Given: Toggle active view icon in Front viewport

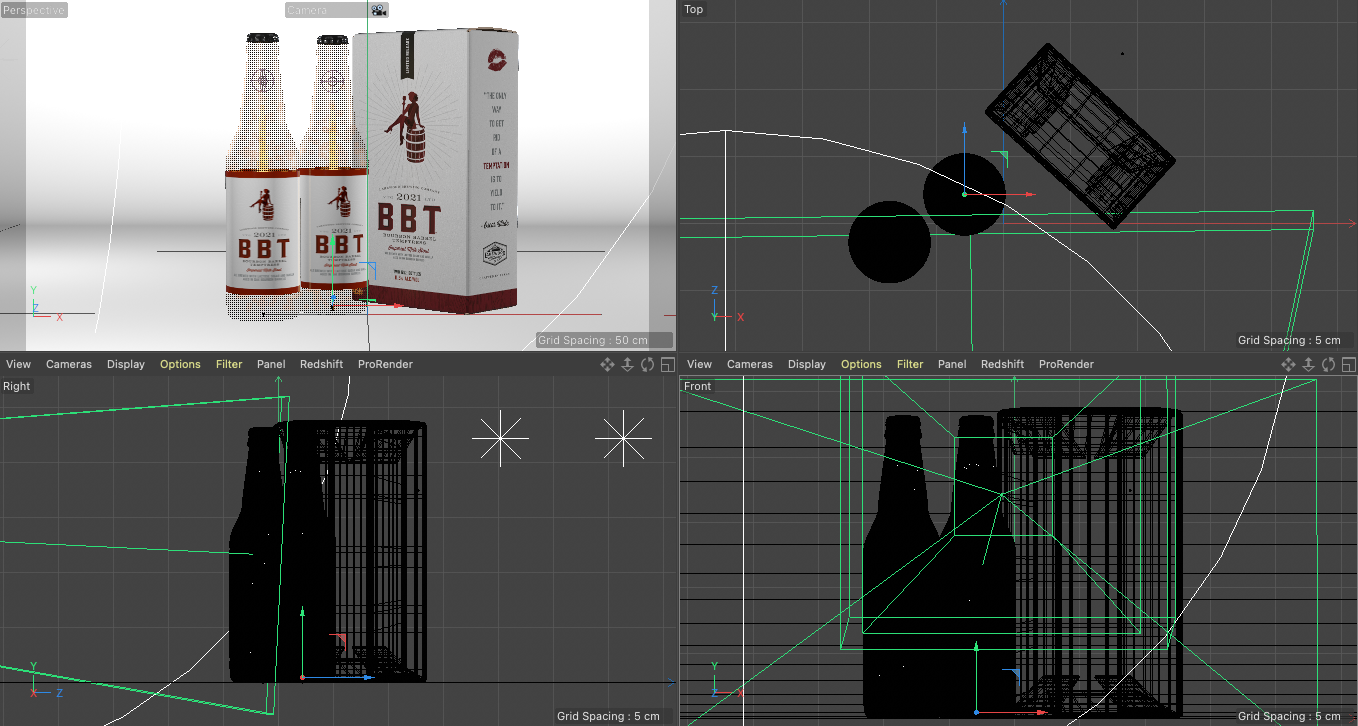Looking at the screenshot, I should click(x=1349, y=364).
